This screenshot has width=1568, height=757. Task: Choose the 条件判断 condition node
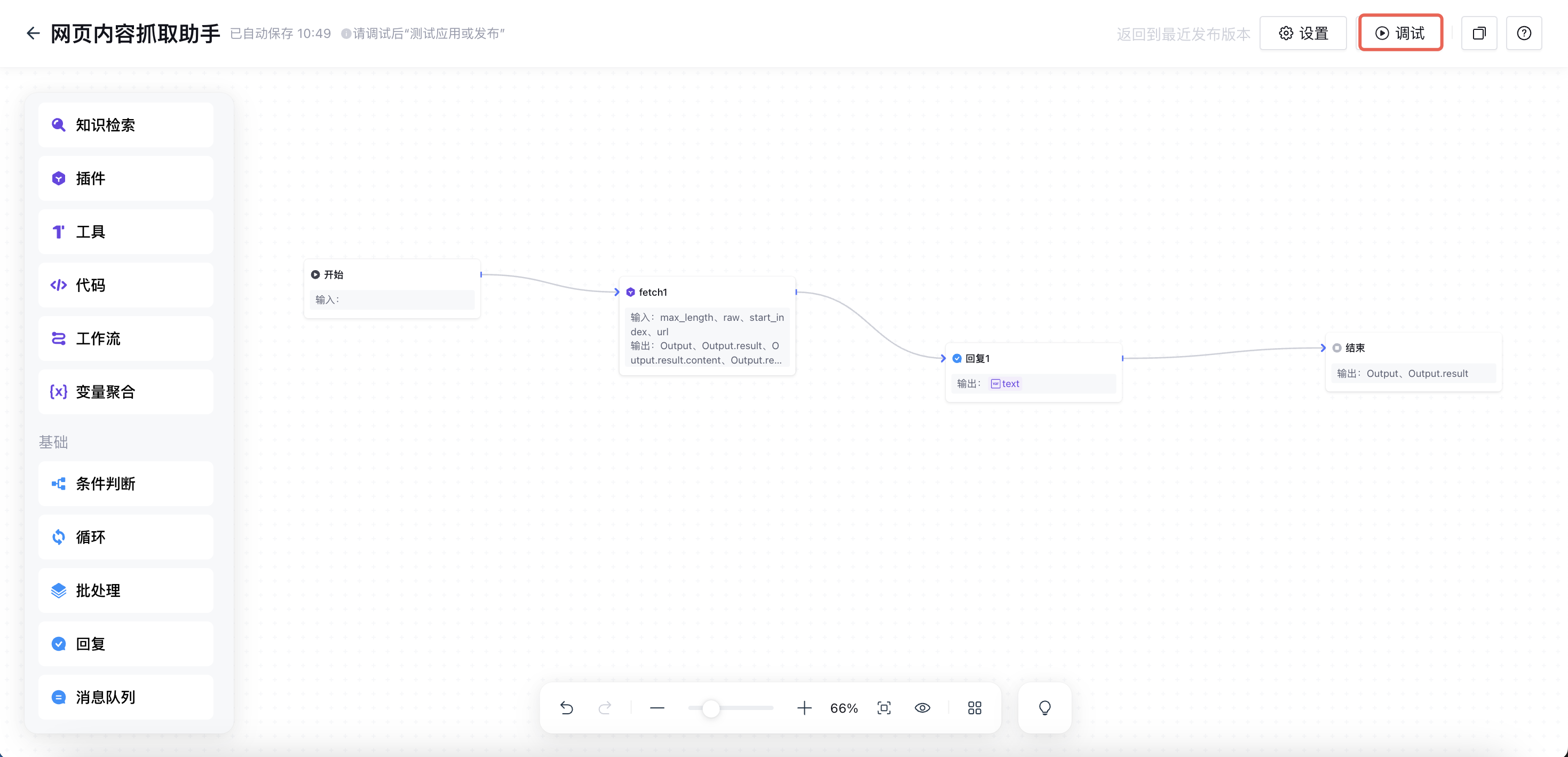point(126,484)
